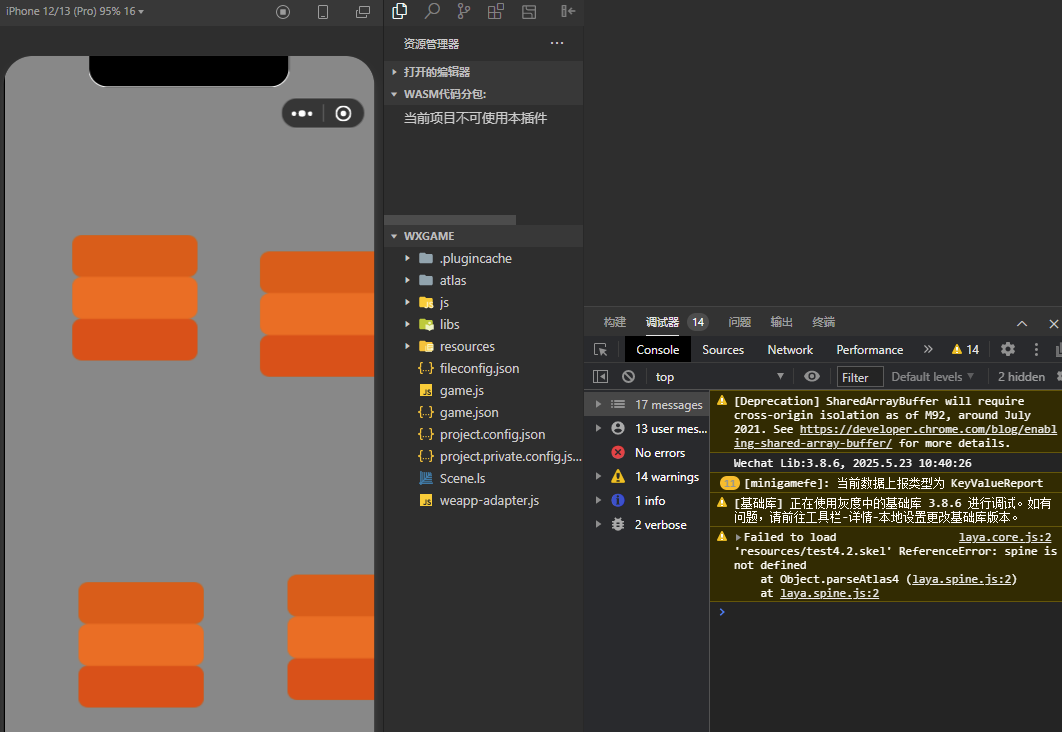Toggle the console sidebar panel
The image size is (1062, 732).
600,377
